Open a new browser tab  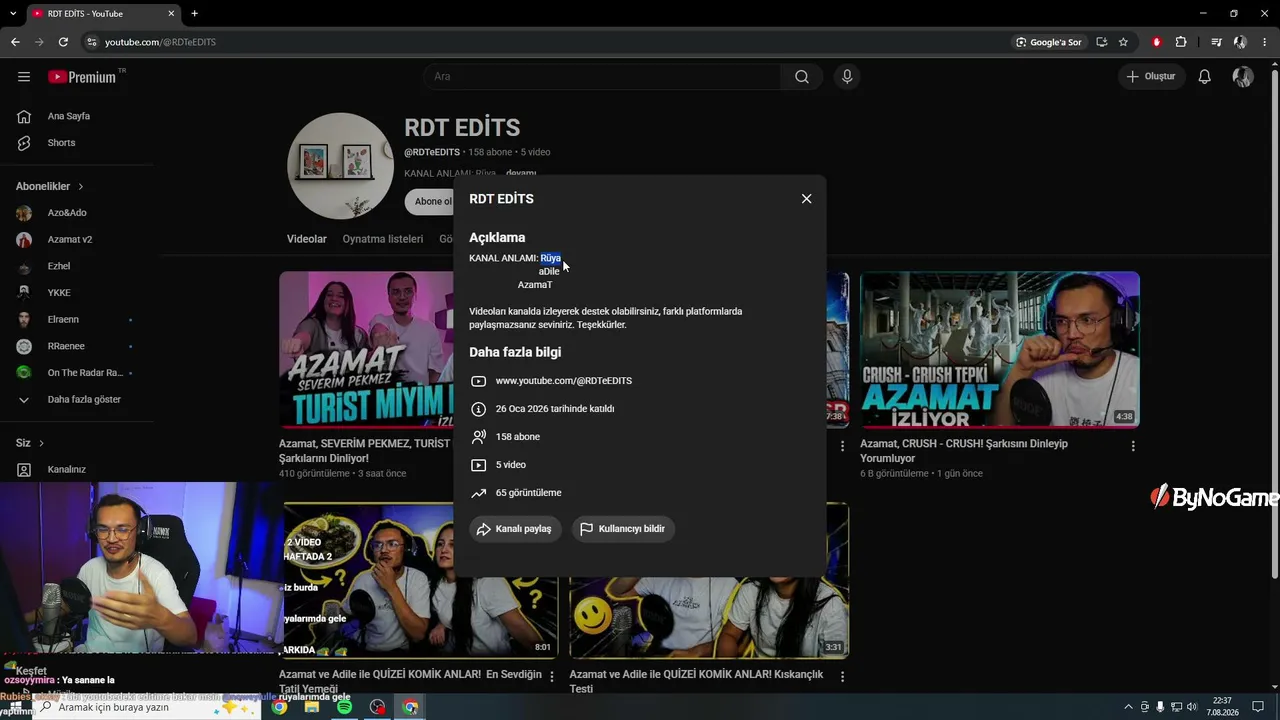[194, 13]
